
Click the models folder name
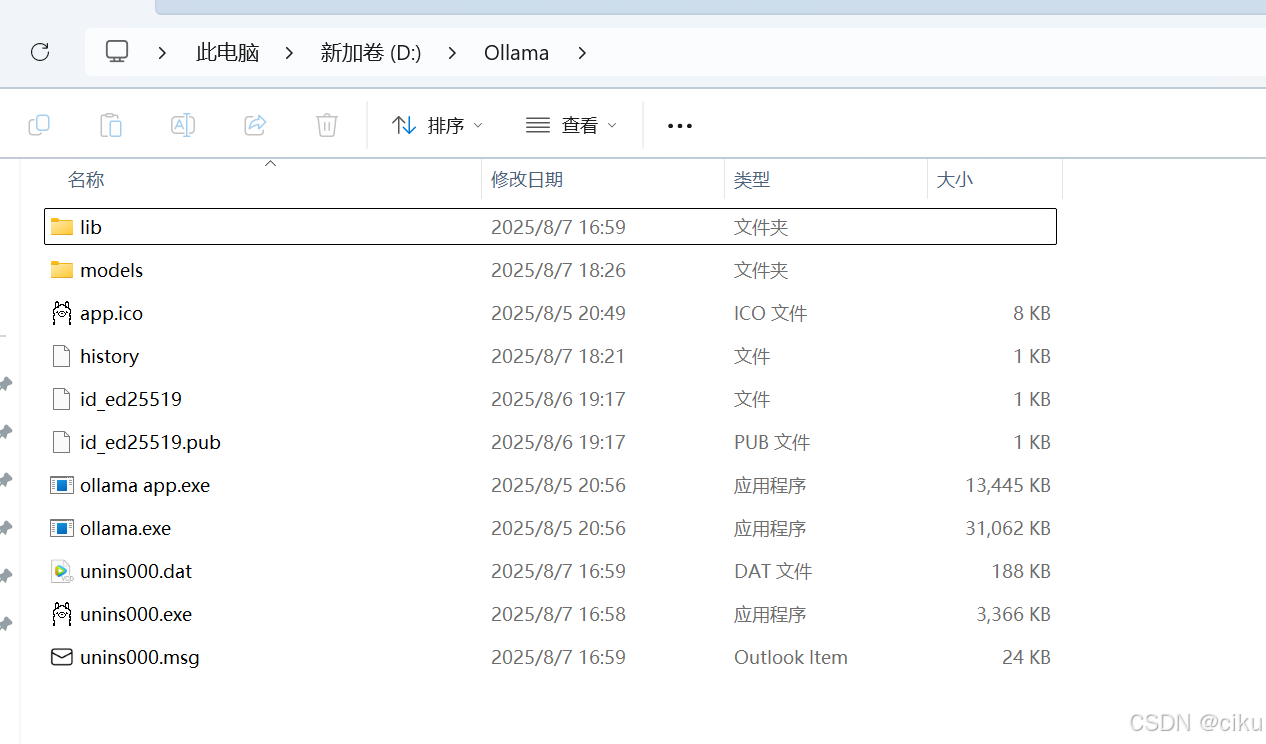(x=111, y=270)
